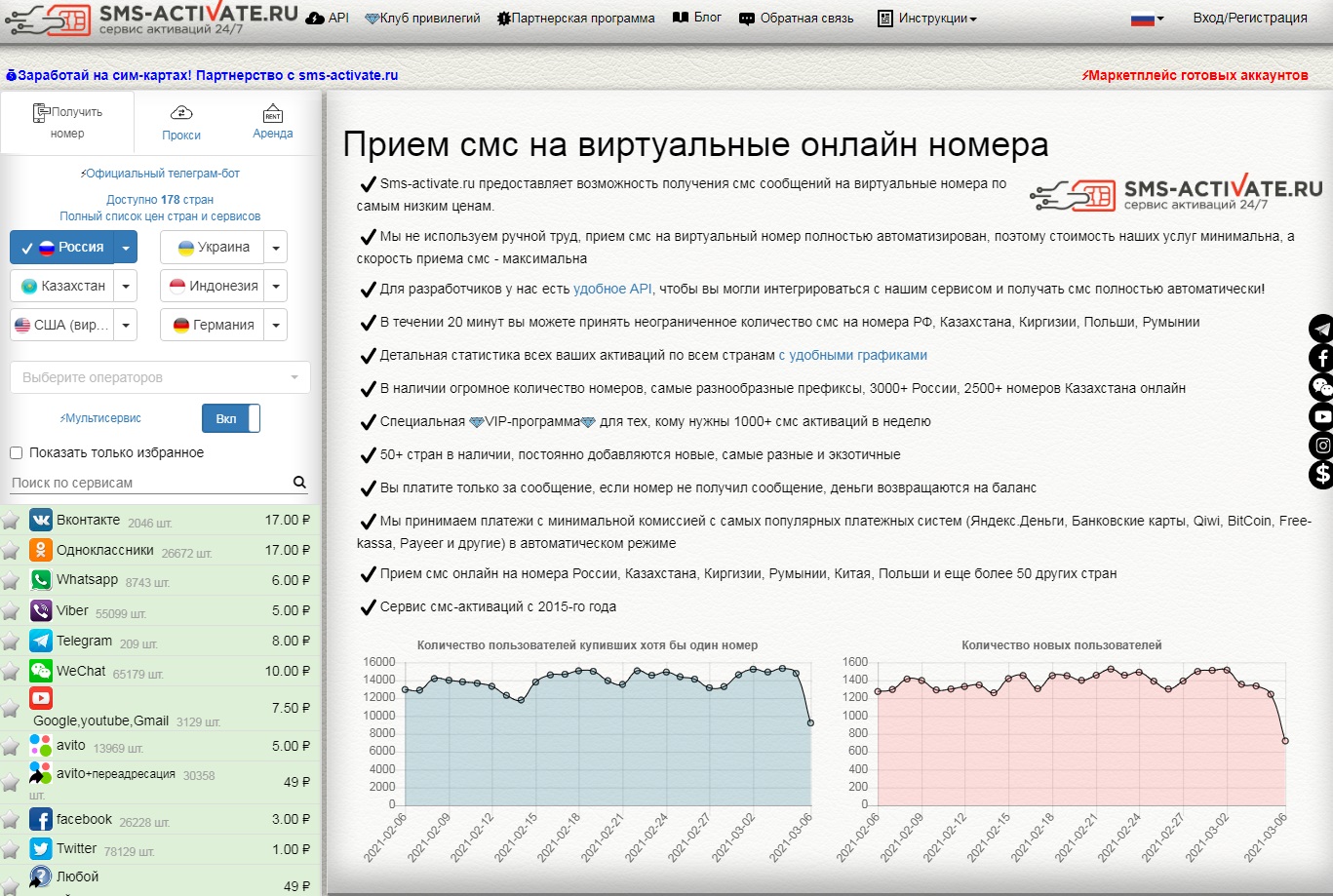
Task: Select the Россия country button
Action: (62, 248)
